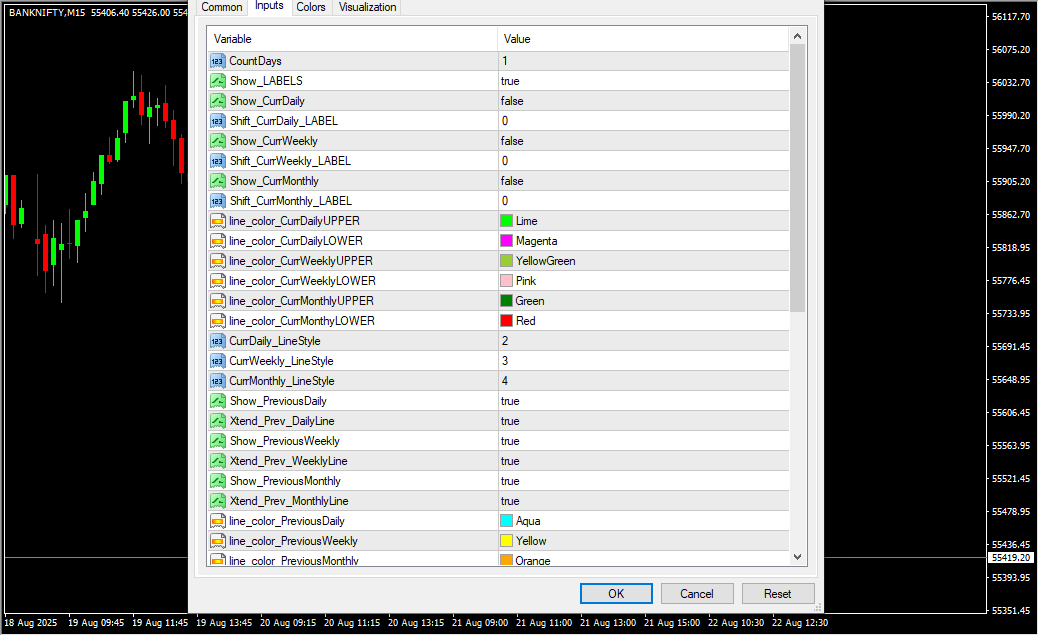The width and height of the screenshot is (1039, 636).
Task: Click the line_color_PreviousDaily color icon
Action: point(218,521)
